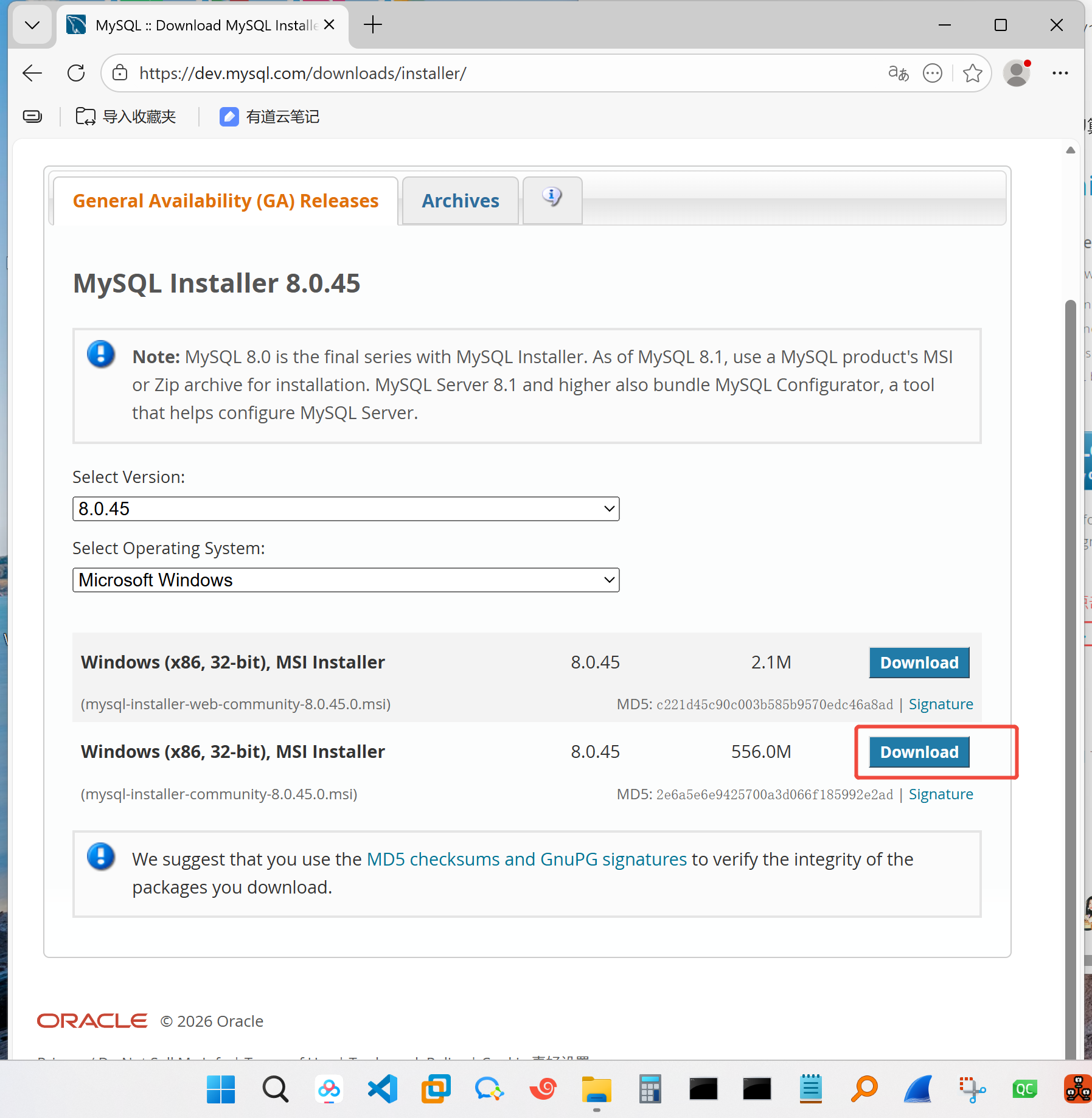The image size is (1092, 1118).
Task: Open the translate page icon
Action: coord(898,73)
